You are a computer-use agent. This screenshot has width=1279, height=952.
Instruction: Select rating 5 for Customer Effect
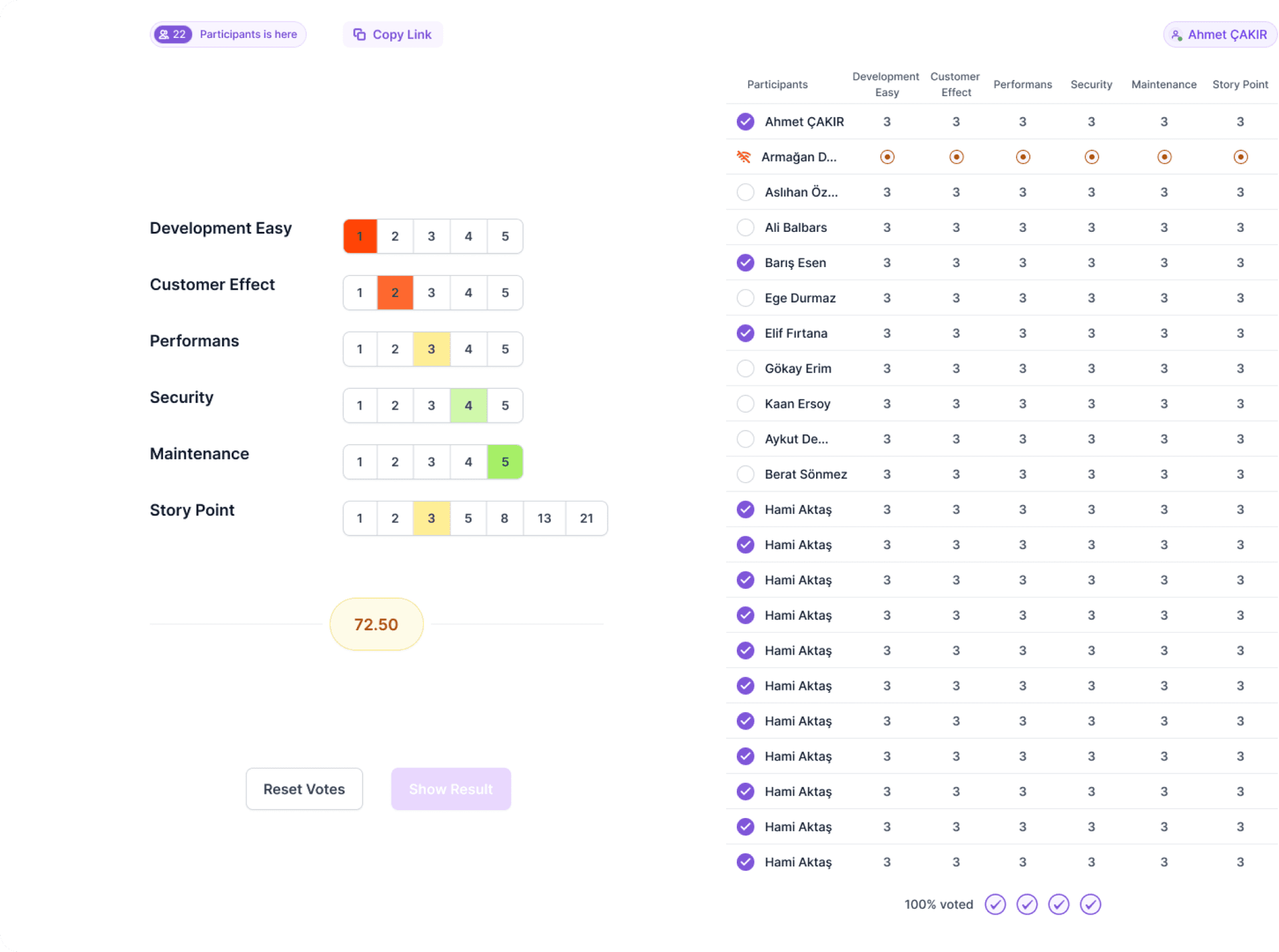[x=504, y=292]
